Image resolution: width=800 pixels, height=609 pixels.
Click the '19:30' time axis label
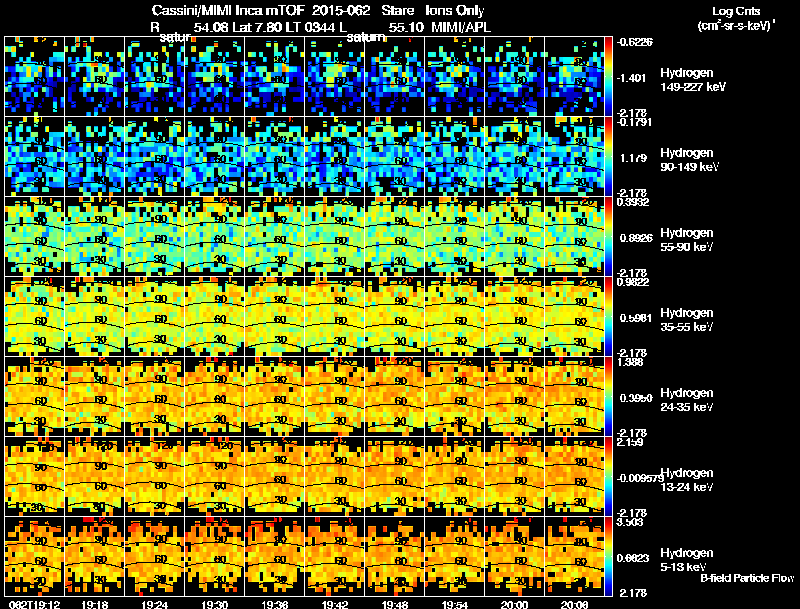pos(215,604)
